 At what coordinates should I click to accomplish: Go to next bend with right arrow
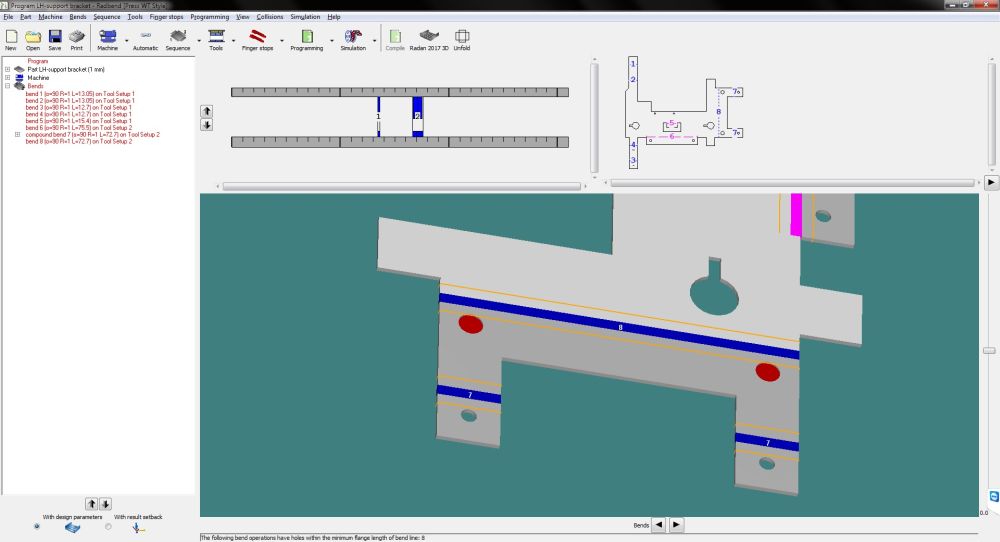coord(676,524)
